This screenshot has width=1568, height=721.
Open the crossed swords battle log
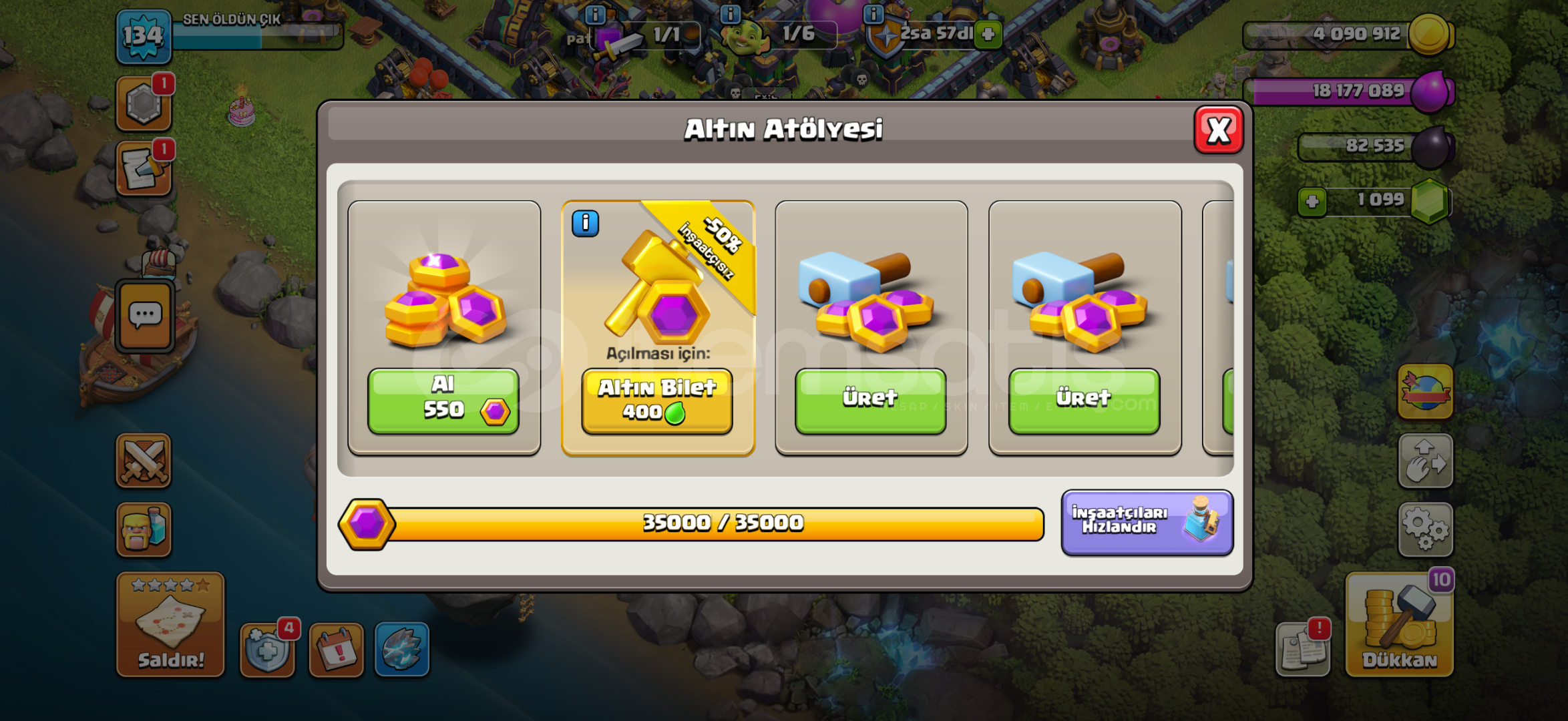(144, 461)
